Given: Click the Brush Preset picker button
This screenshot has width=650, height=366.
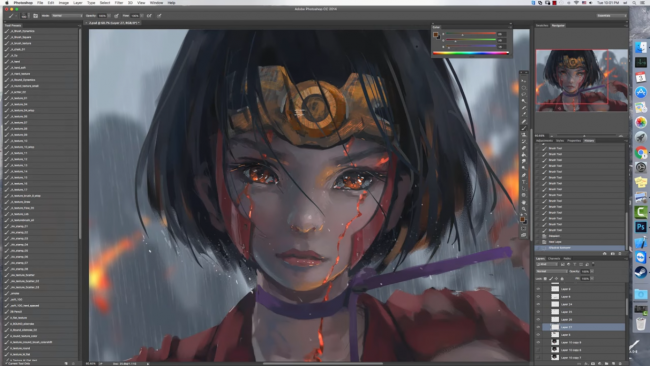Looking at the screenshot, I should (24, 16).
